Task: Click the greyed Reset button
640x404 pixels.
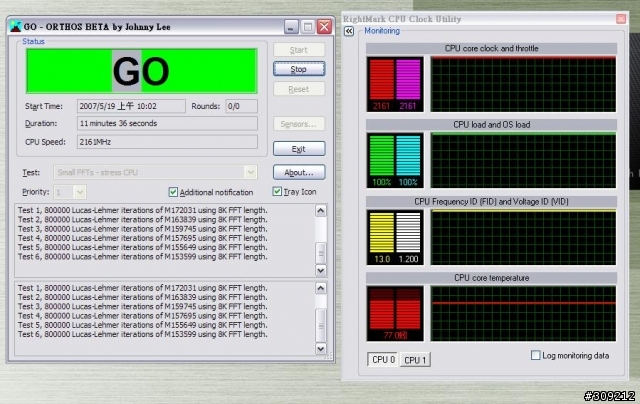Action: 299,89
